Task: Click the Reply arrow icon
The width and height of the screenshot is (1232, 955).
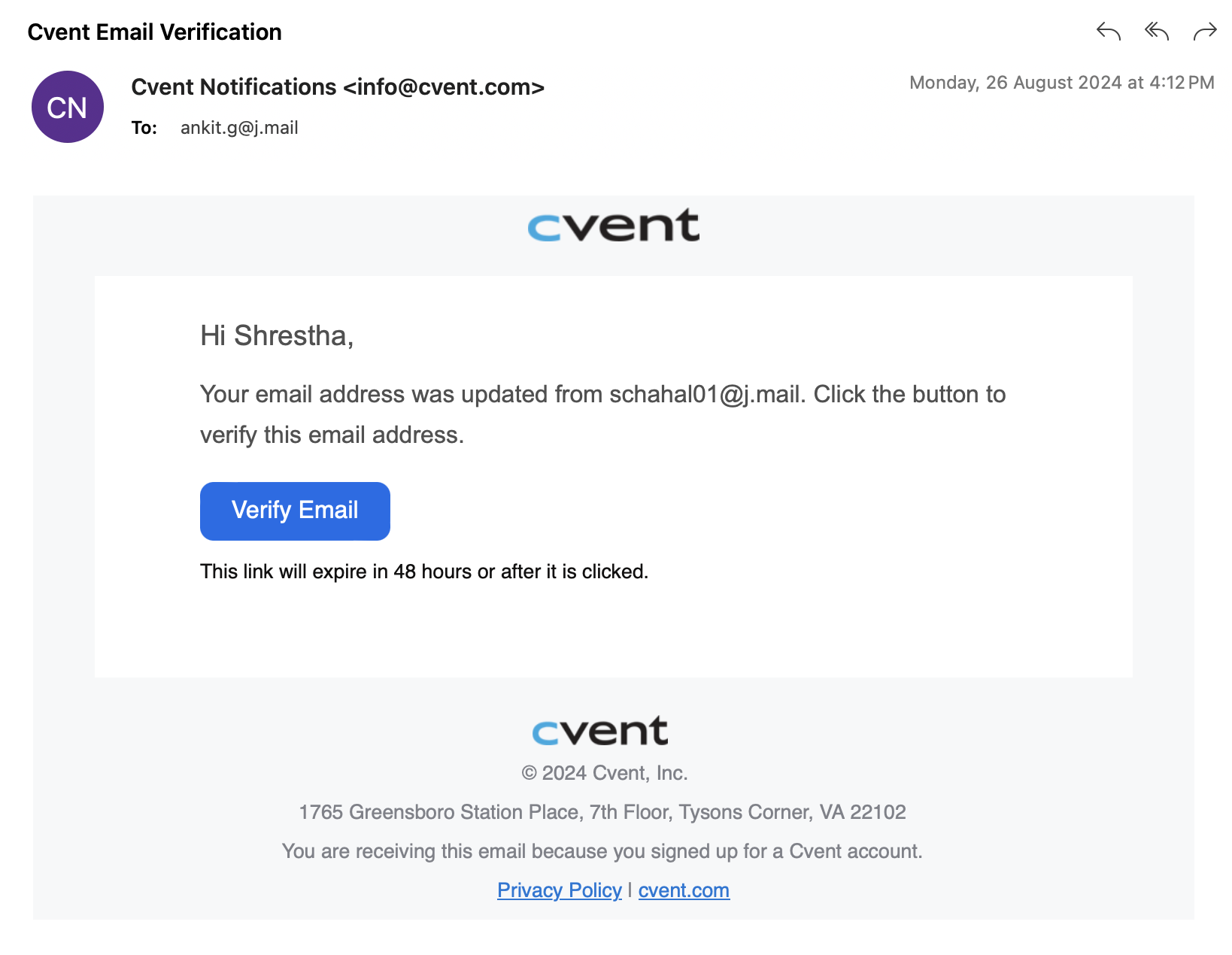Action: tap(1108, 32)
